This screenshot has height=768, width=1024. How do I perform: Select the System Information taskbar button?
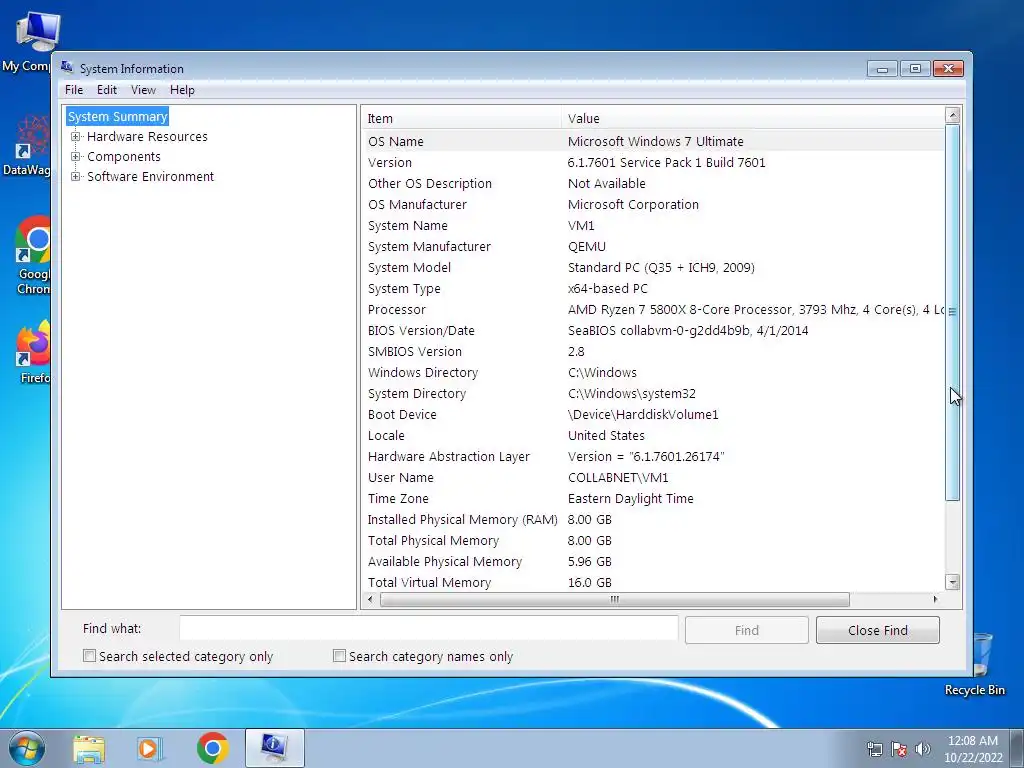274,748
